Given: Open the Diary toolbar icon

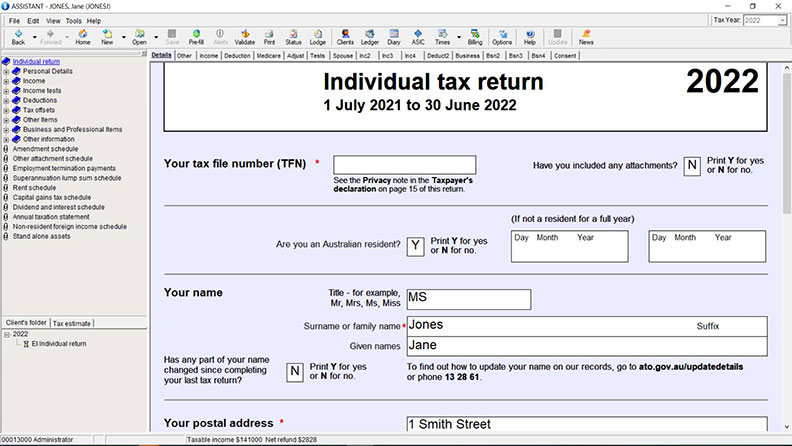Looking at the screenshot, I should [394, 37].
